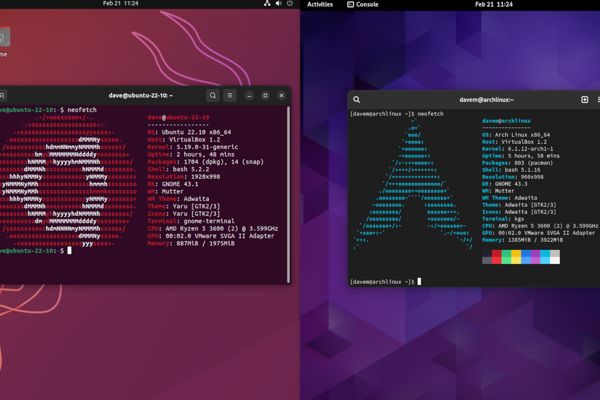The width and height of the screenshot is (600, 400).
Task: Open Activities on the Arch desktop
Action: 320,5
